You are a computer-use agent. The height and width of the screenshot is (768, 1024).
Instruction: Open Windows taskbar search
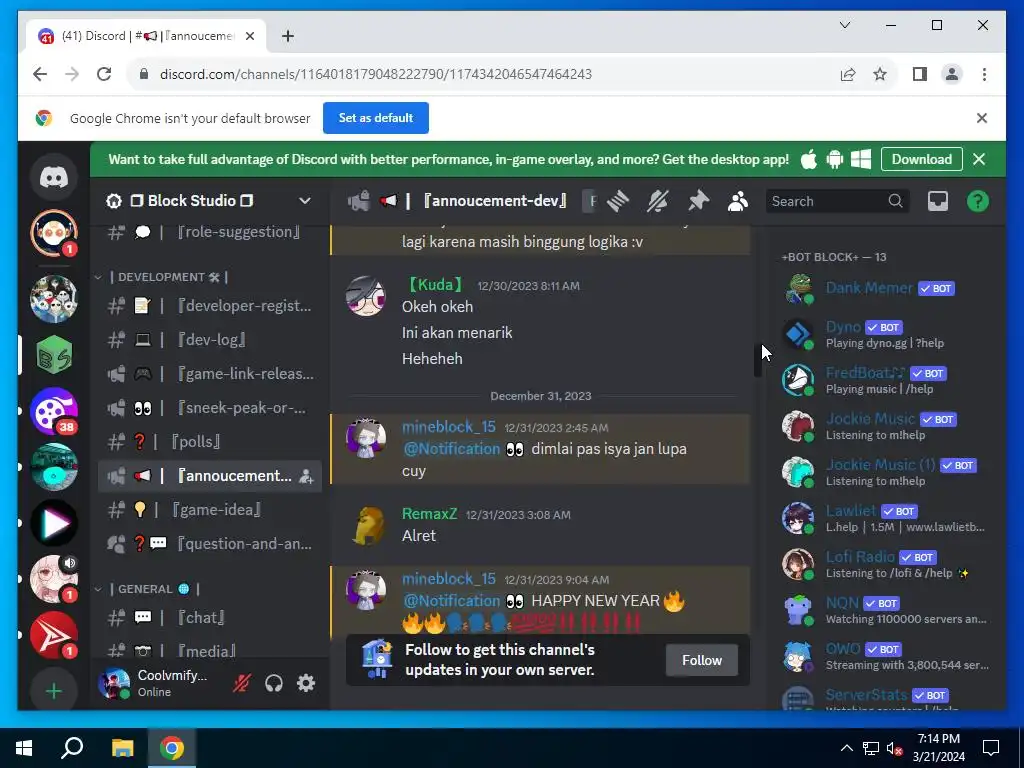72,748
